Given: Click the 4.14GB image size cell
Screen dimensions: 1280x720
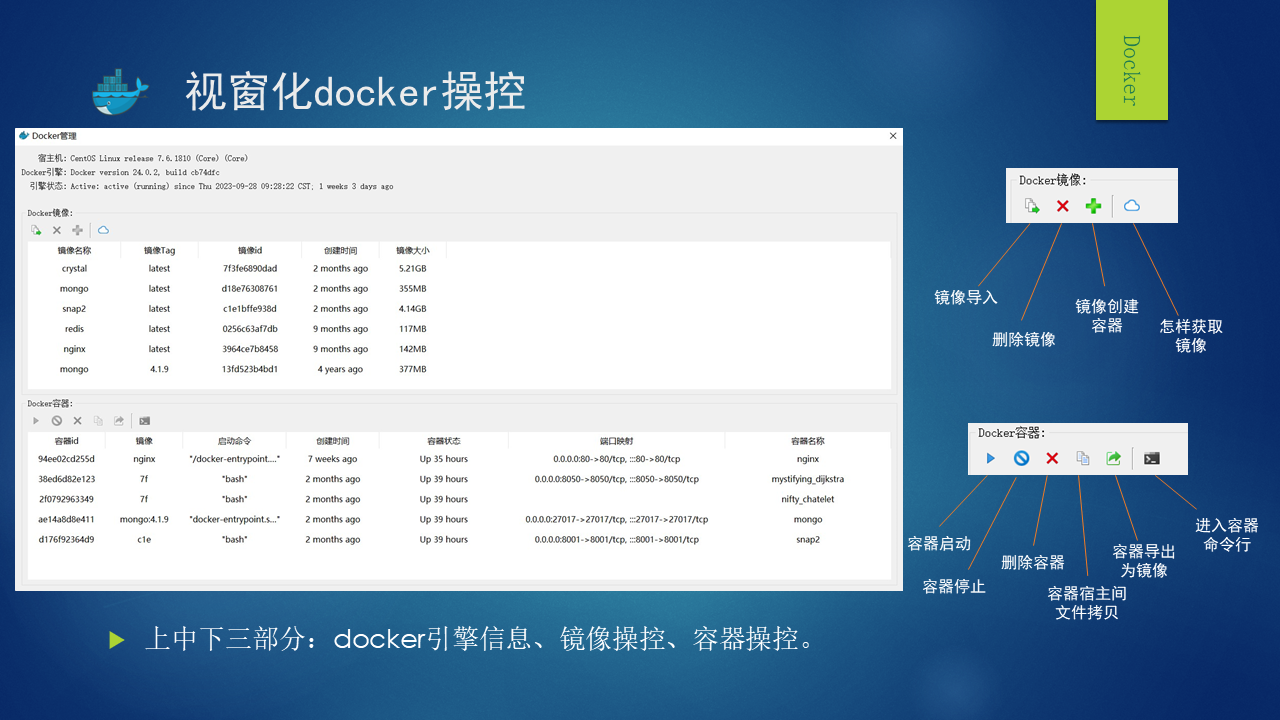Looking at the screenshot, I should [x=413, y=309].
